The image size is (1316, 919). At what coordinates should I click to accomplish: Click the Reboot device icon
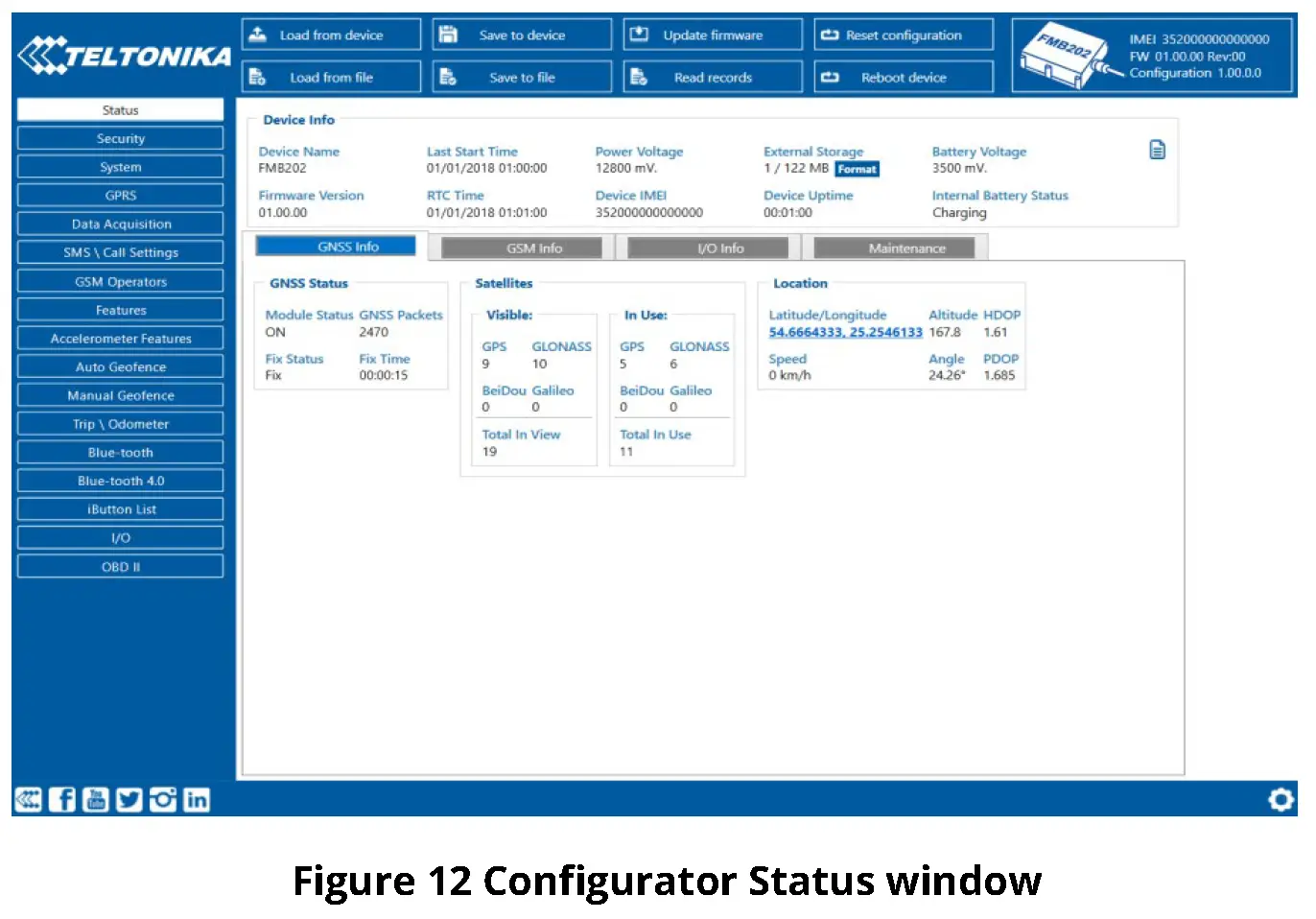click(831, 77)
